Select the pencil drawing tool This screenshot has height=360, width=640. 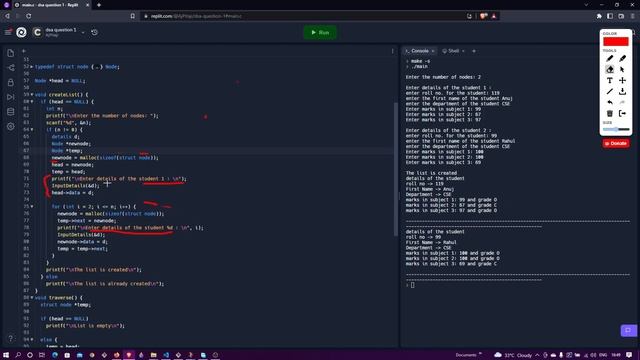(609, 58)
